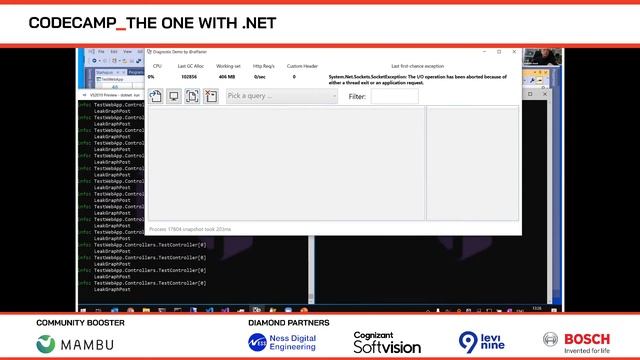The width and height of the screenshot is (640, 360).
Task: Close the Diagnosis Demo window
Action: click(514, 52)
